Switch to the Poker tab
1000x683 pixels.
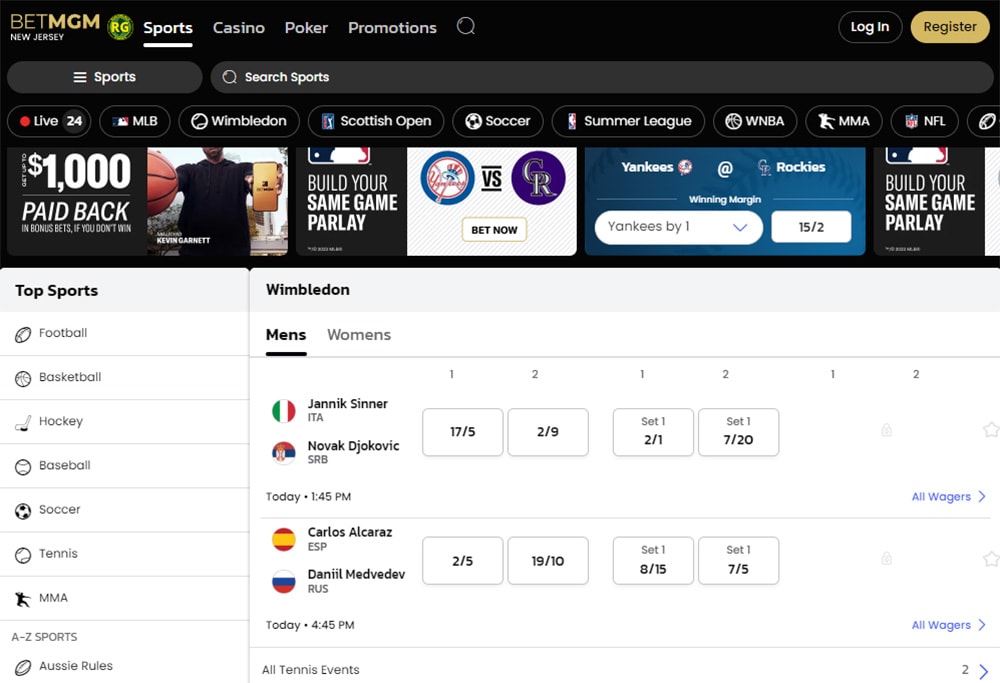306,27
